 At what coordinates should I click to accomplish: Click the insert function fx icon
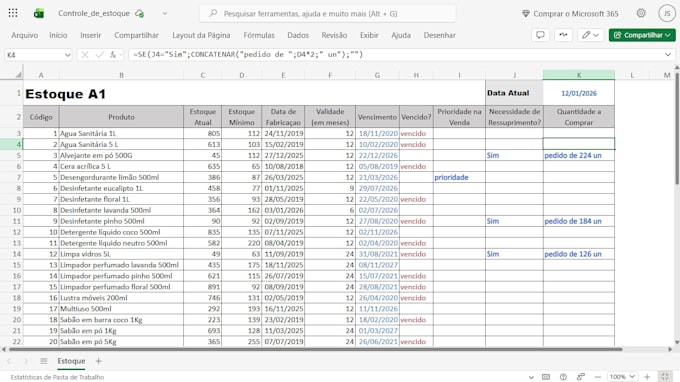coord(113,55)
